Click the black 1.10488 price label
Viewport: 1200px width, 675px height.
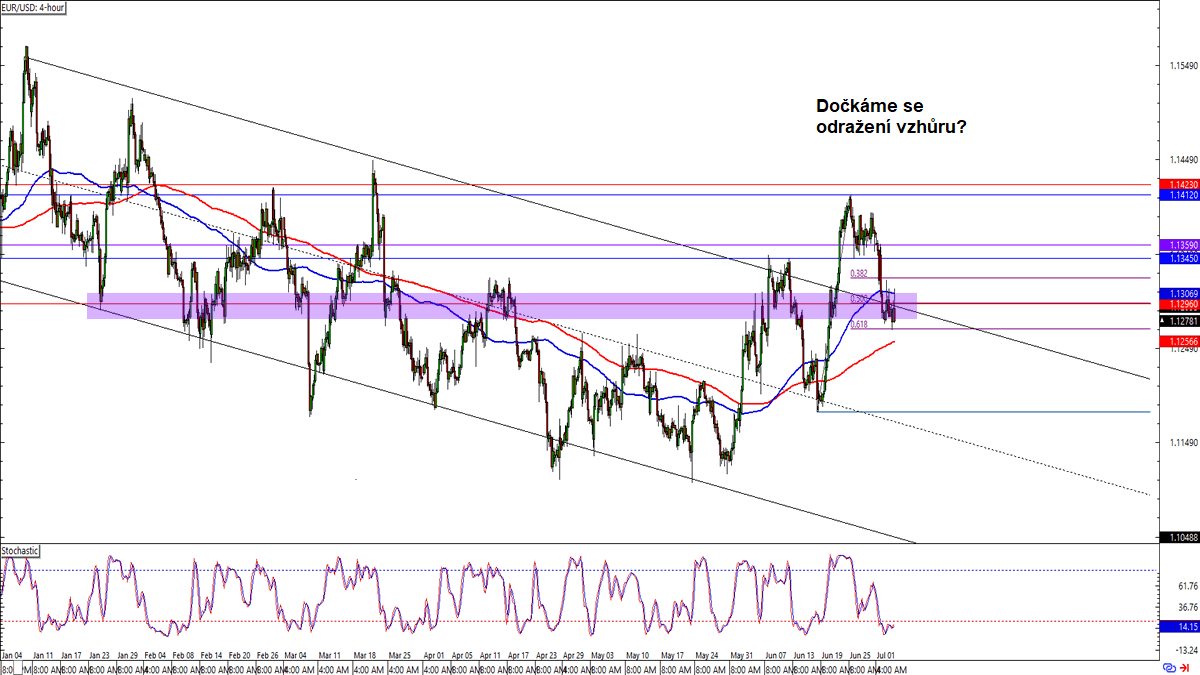pos(1178,538)
